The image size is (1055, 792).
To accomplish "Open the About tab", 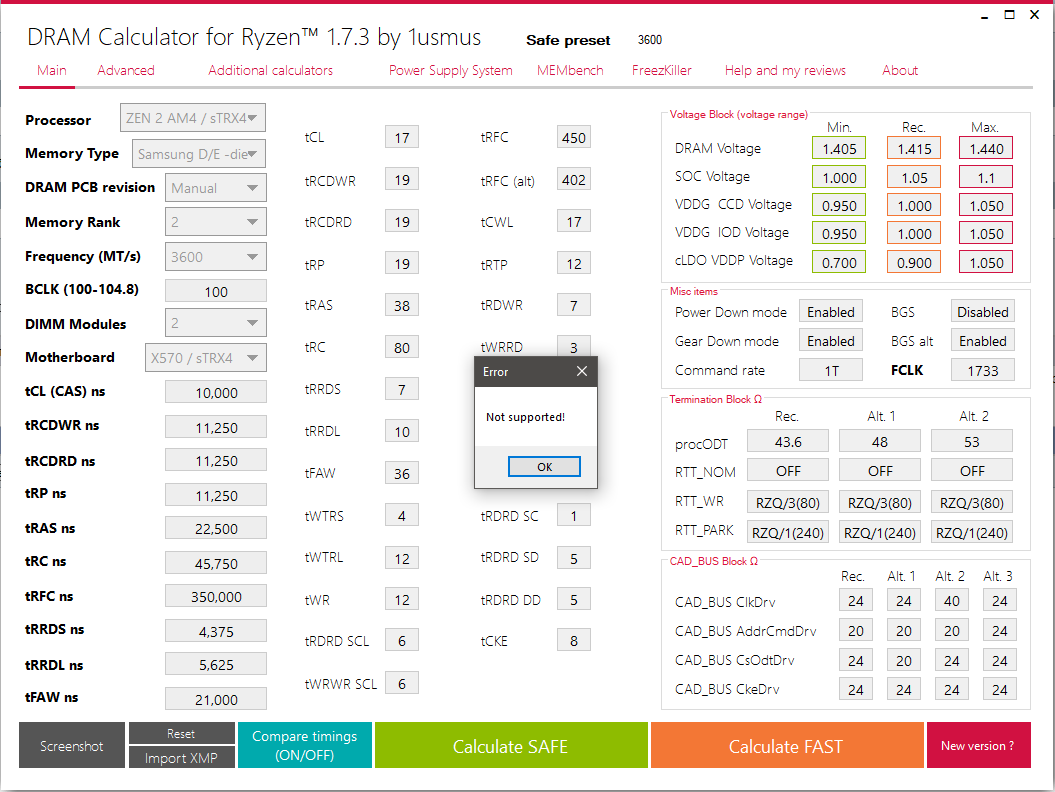I will click(900, 71).
